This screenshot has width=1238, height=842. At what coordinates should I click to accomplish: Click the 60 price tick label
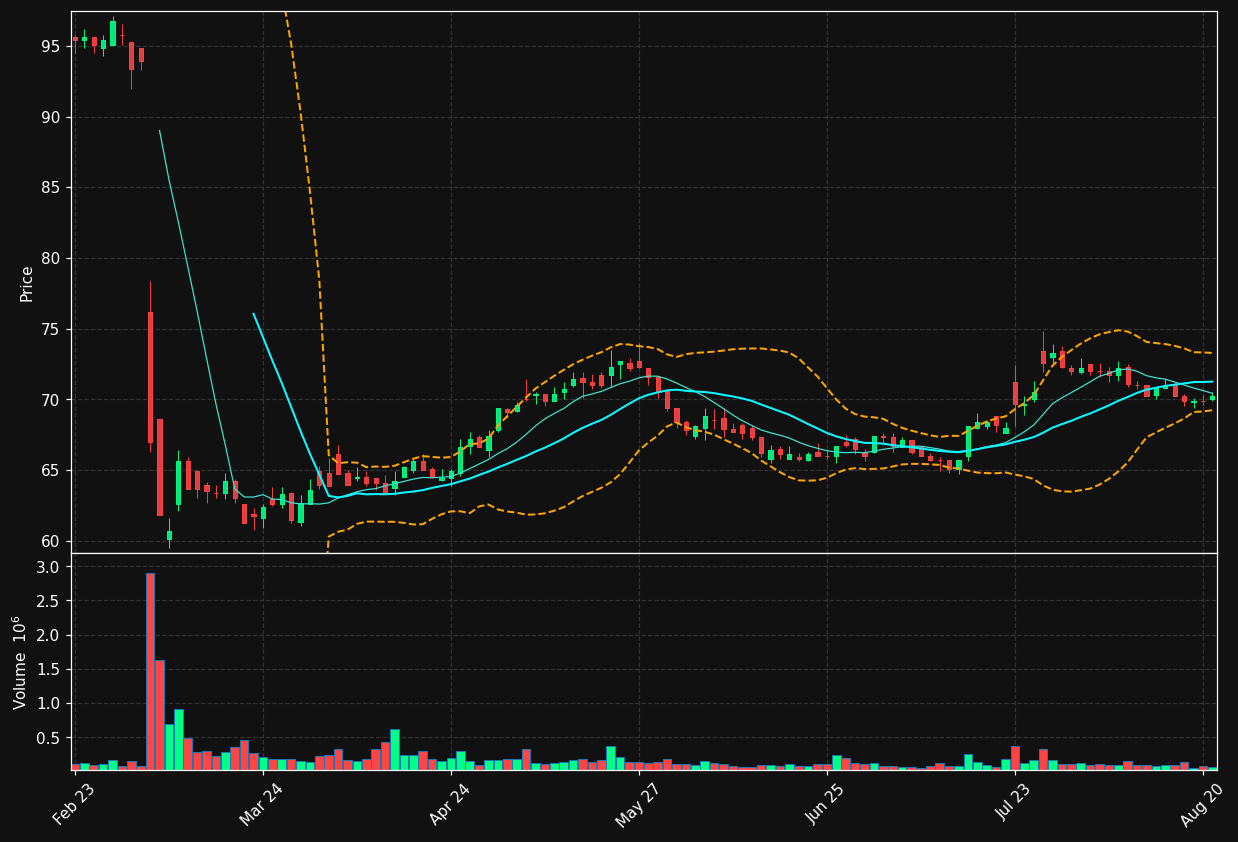pos(52,542)
